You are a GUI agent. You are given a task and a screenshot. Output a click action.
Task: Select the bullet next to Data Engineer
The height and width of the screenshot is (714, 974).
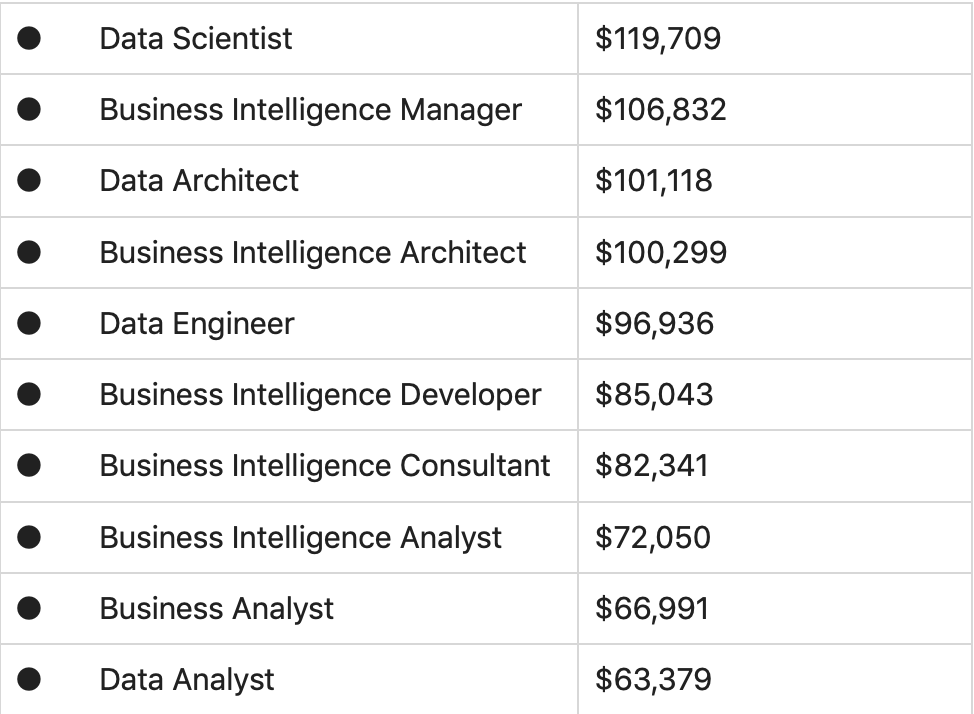(29, 323)
